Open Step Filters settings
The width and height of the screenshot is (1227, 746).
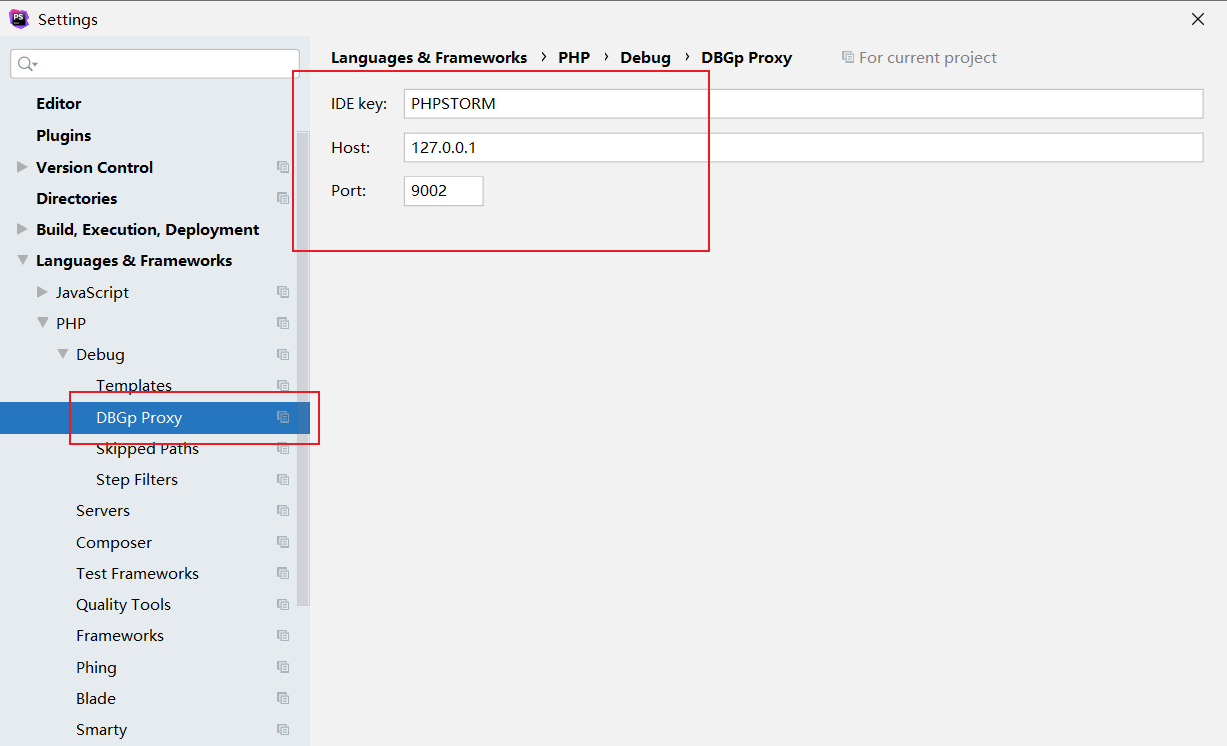[137, 479]
